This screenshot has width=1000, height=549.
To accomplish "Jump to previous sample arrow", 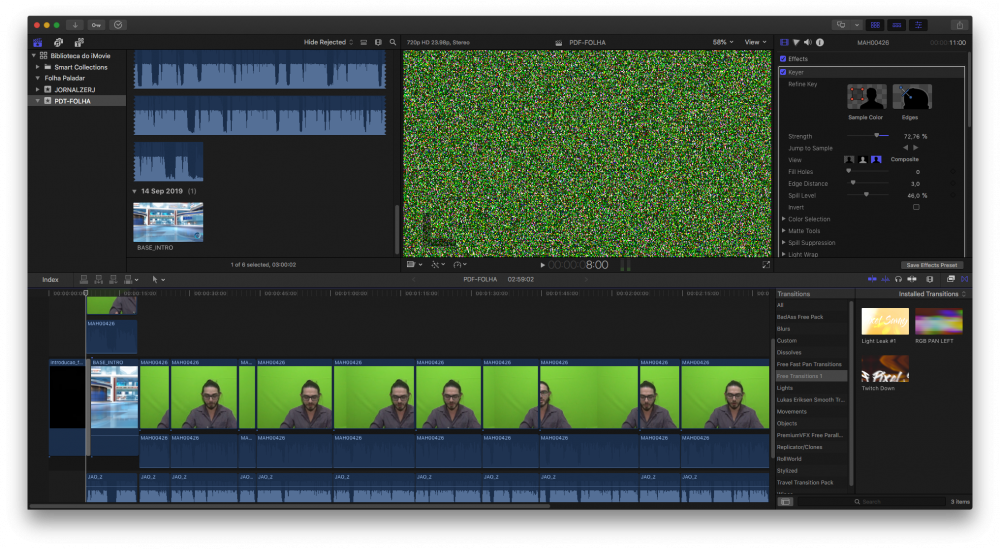I will point(905,148).
